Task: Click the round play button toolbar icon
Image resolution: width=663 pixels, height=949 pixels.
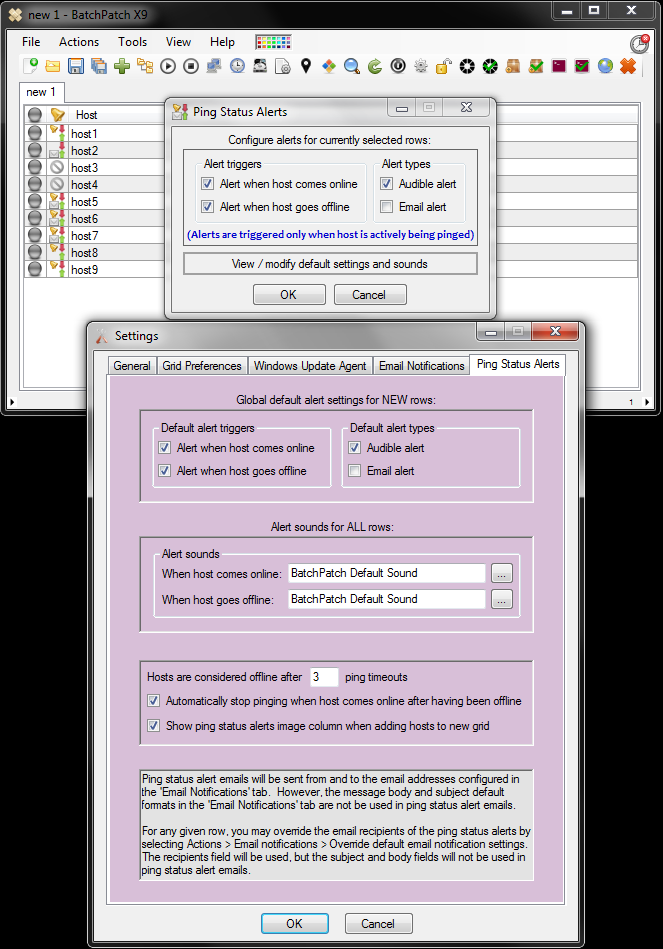Action: point(168,66)
